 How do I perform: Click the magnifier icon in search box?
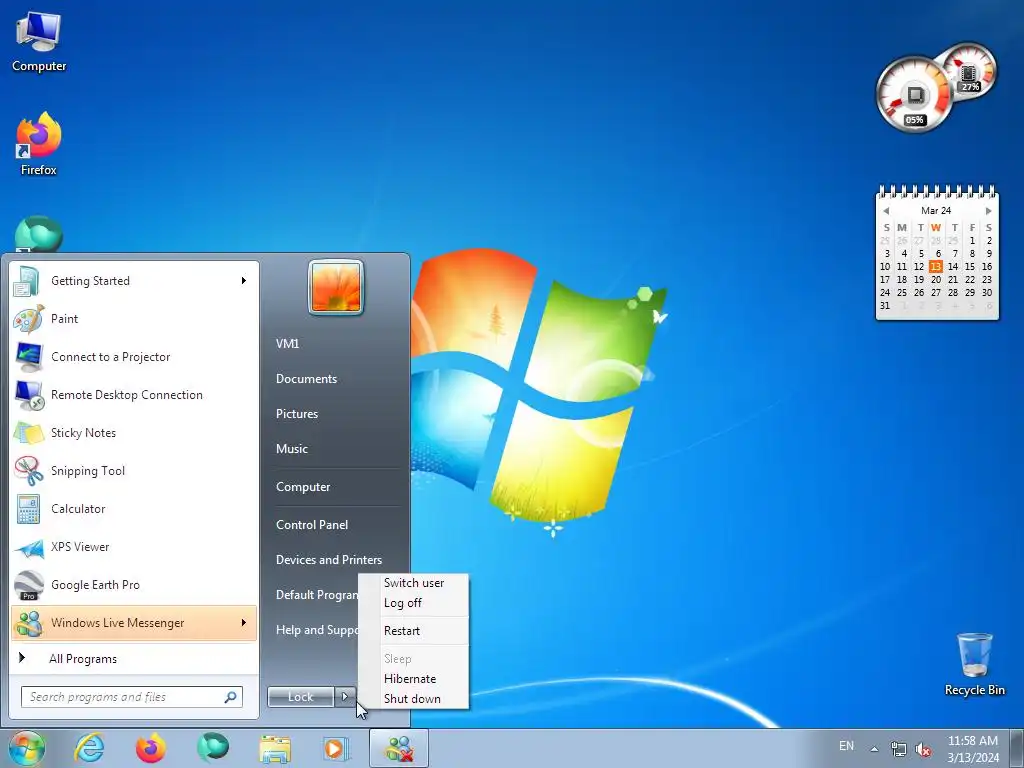(231, 697)
